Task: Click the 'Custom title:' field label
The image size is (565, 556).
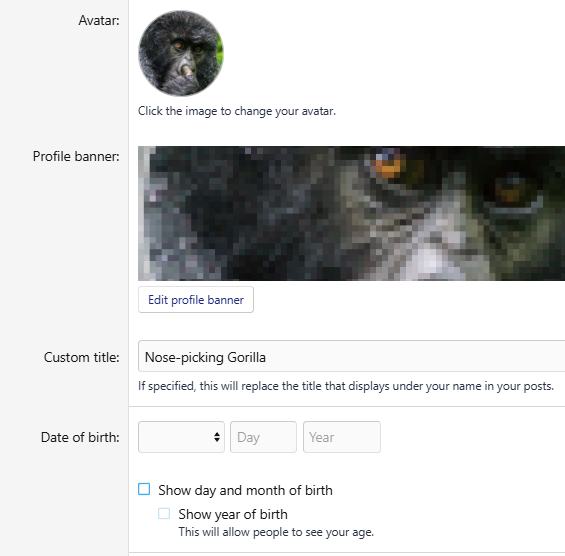Action: (81, 357)
